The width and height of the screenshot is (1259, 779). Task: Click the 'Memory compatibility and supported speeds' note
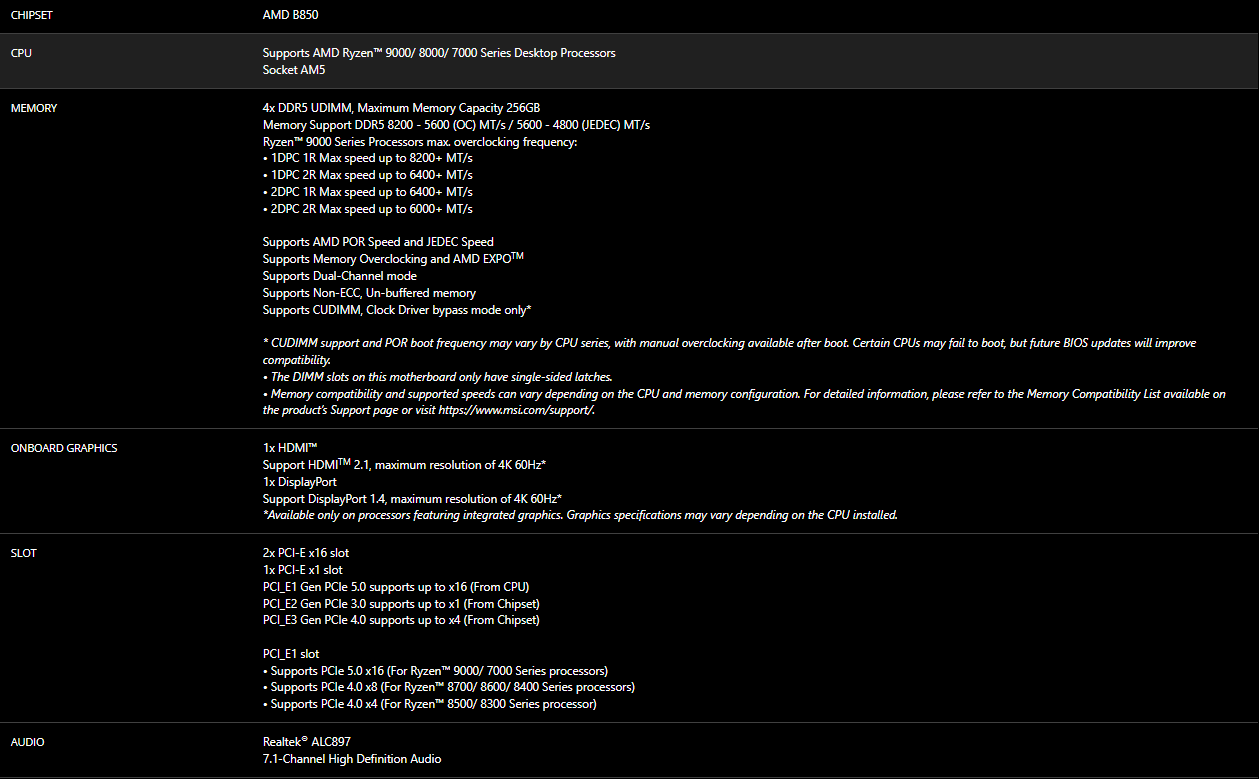tap(744, 402)
